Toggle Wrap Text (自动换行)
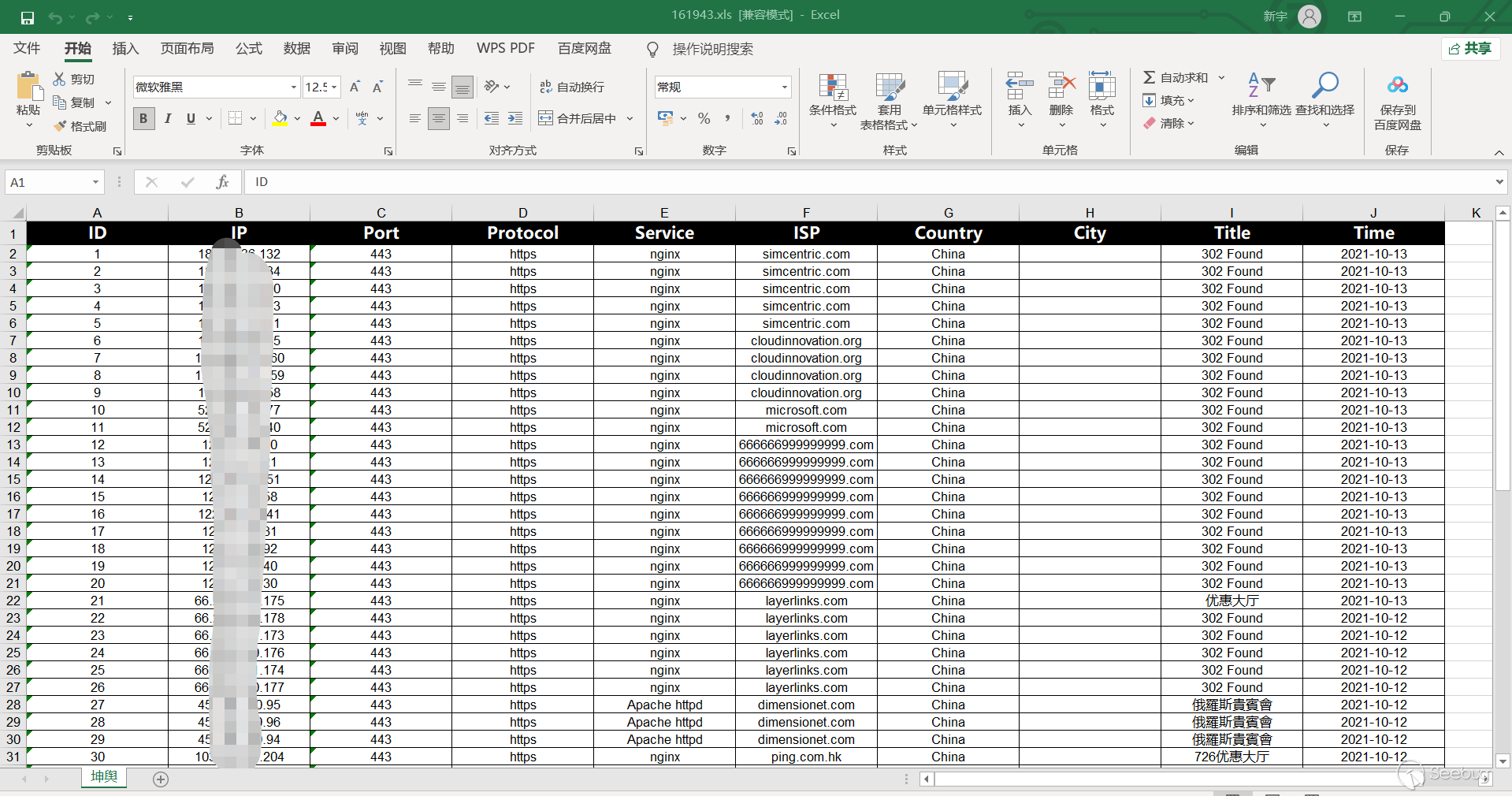 pyautogui.click(x=572, y=87)
